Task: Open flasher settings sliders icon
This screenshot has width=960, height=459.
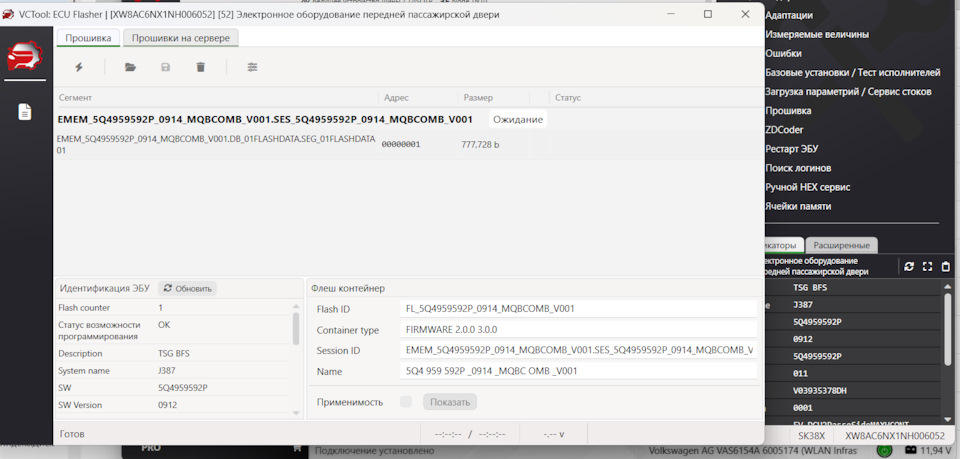Action: point(252,67)
